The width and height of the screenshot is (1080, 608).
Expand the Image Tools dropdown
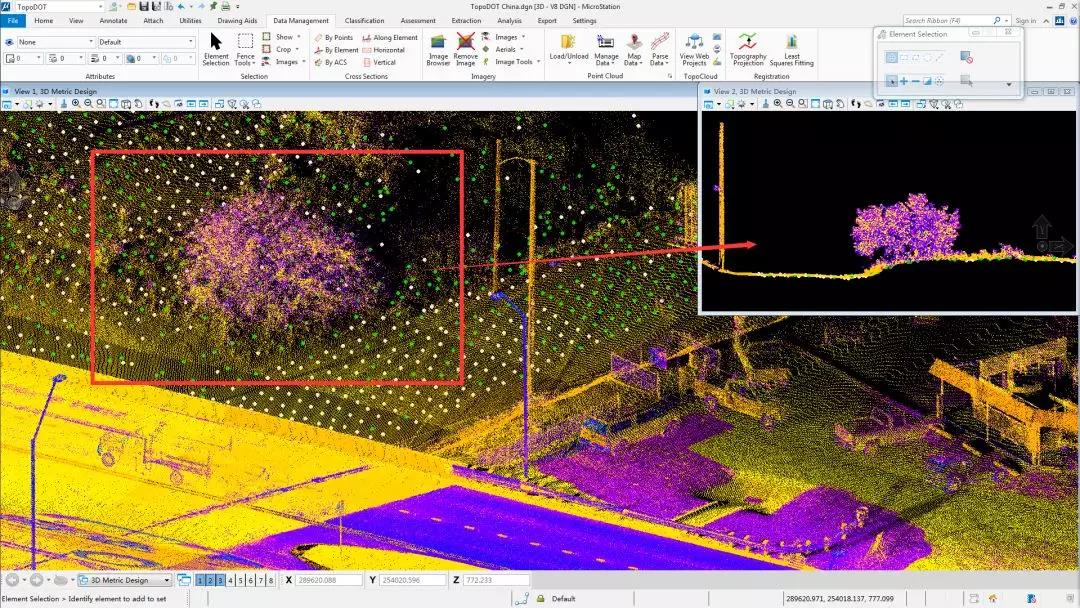(x=512, y=62)
